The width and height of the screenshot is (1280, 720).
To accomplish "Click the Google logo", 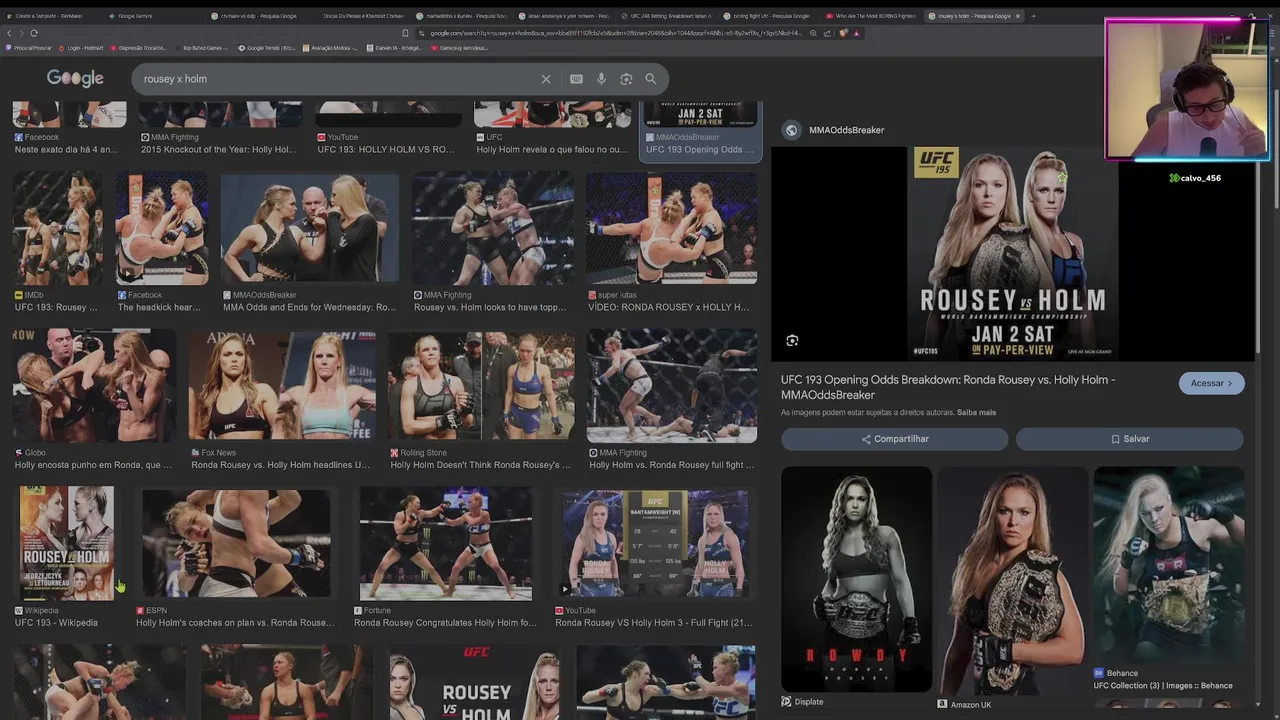I will coord(75,78).
